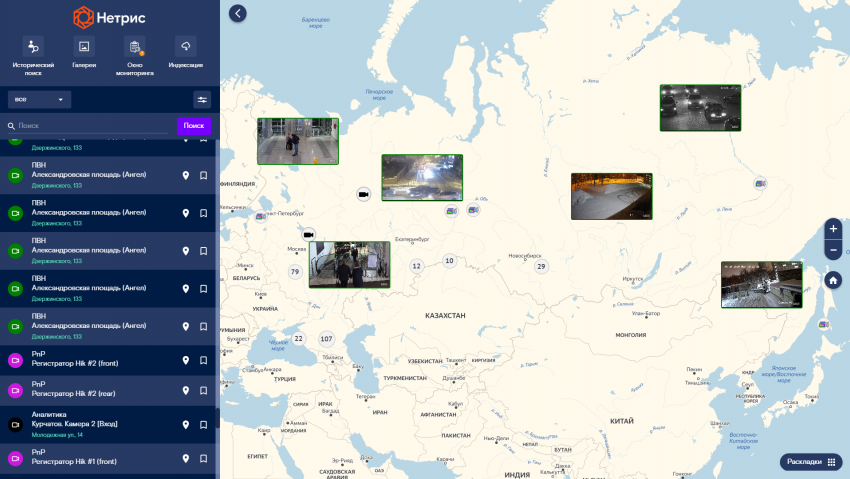Viewport: 850px width, 479px height.
Task: Open map cluster marker 29
Action: tap(541, 266)
